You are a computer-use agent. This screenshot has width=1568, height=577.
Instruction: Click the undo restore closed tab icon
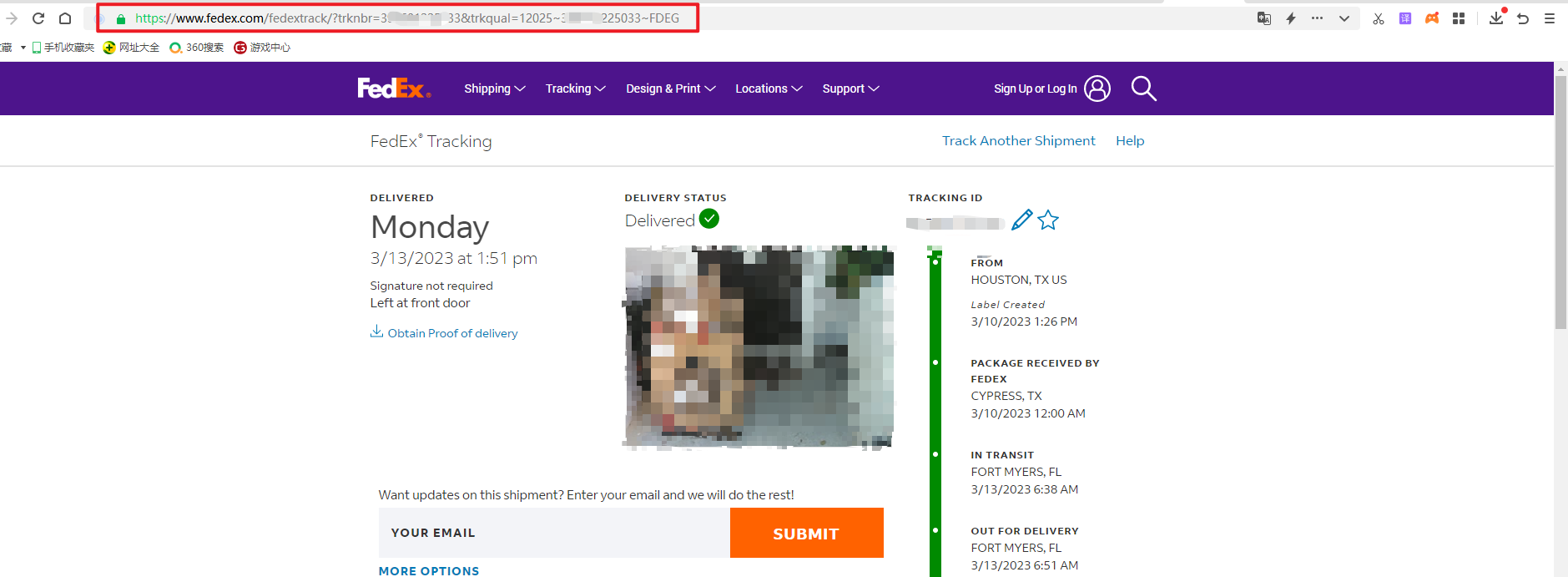1523,18
